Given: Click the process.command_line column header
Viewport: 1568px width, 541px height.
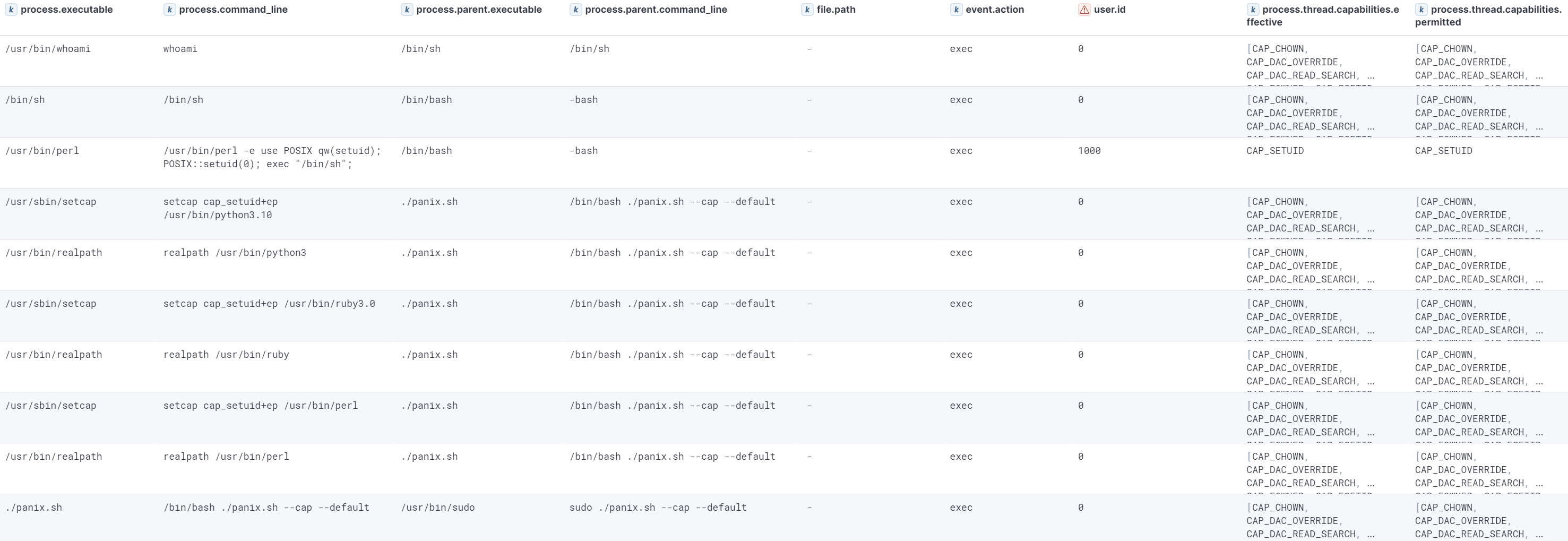Looking at the screenshot, I should point(233,10).
